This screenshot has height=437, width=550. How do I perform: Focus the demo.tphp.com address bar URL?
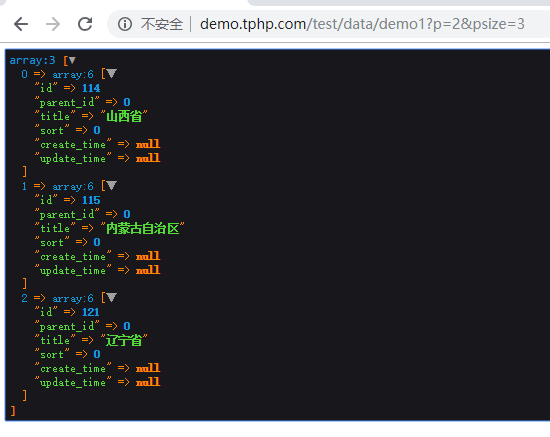[x=362, y=24]
